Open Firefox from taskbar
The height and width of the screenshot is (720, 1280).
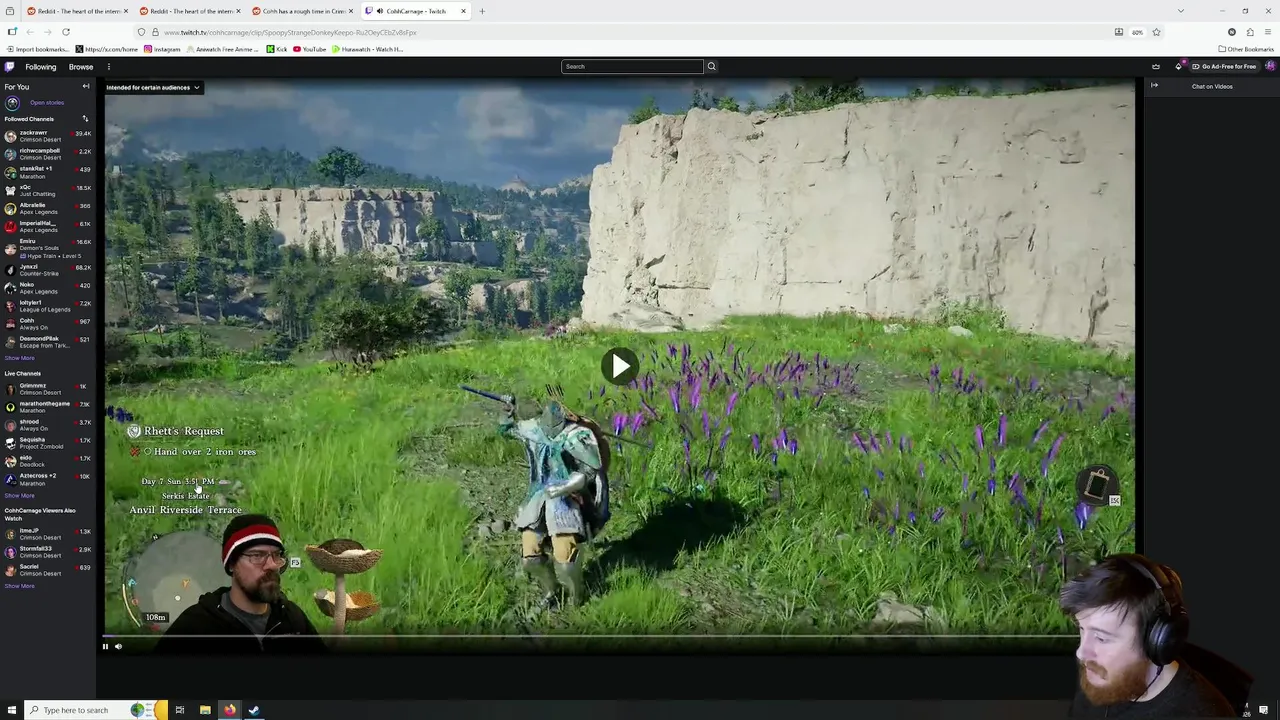pyautogui.click(x=230, y=710)
